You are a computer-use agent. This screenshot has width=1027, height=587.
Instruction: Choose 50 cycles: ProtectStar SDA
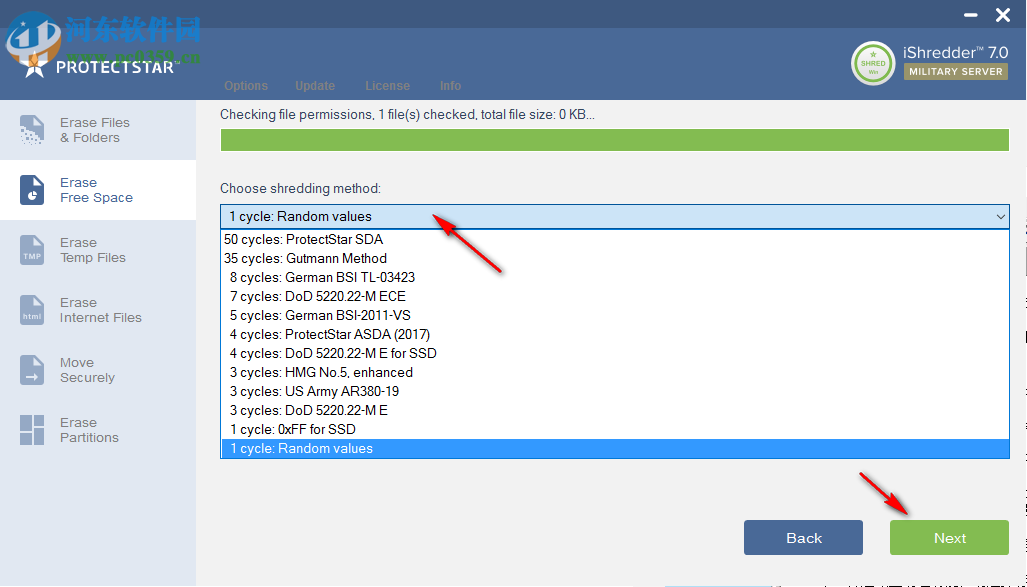pyautogui.click(x=614, y=239)
